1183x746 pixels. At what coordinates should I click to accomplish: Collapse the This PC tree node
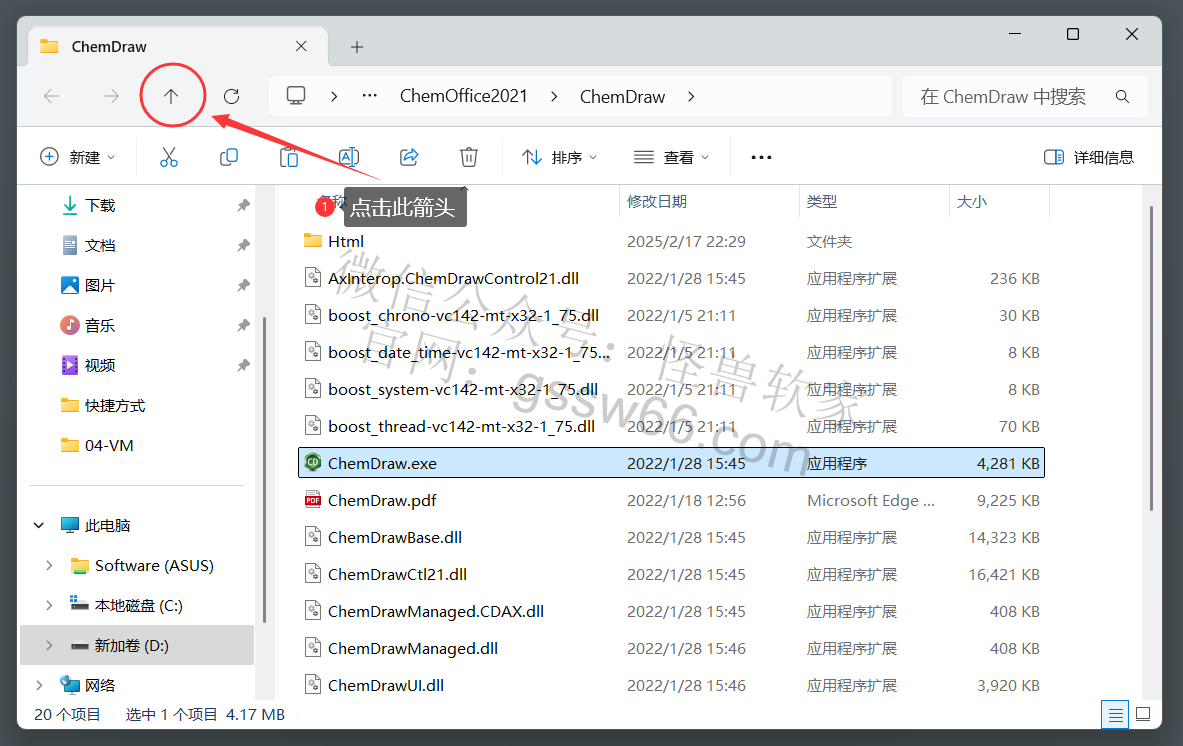[39, 525]
